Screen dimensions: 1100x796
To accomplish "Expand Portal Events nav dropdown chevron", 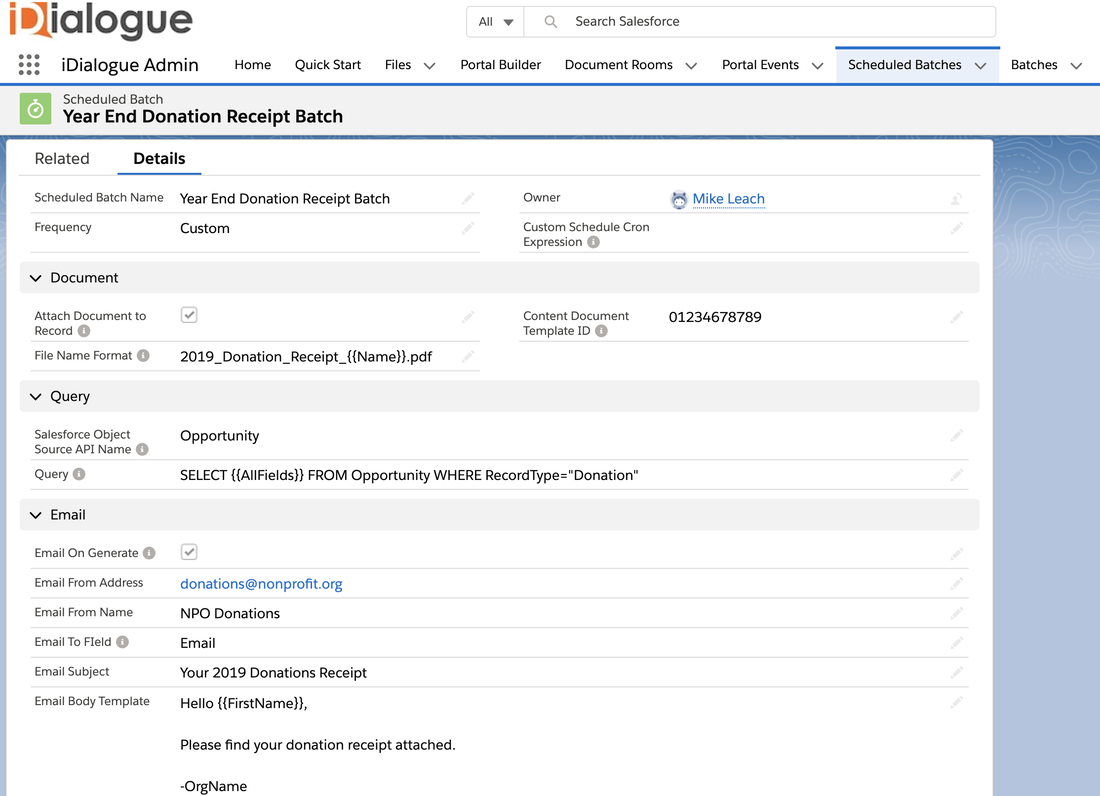I will [x=817, y=66].
